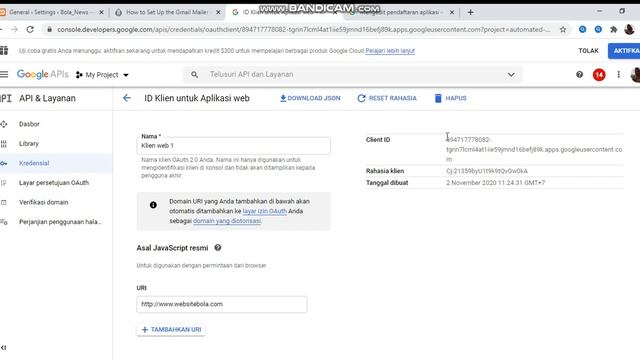Select Kredensial in the sidebar
Image resolution: width=640 pixels, height=360 pixels.
pyautogui.click(x=56, y=163)
